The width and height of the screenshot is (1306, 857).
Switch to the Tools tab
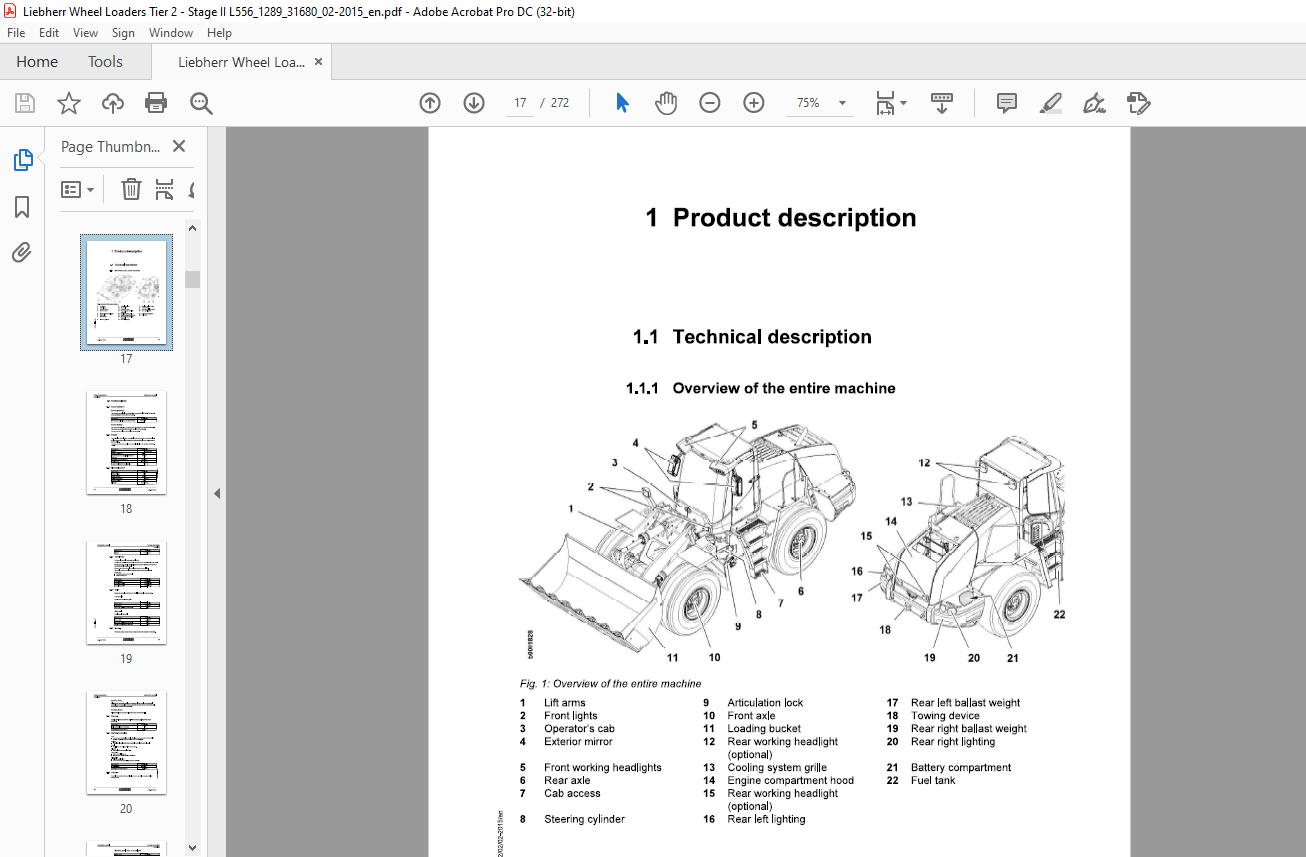[x=105, y=62]
